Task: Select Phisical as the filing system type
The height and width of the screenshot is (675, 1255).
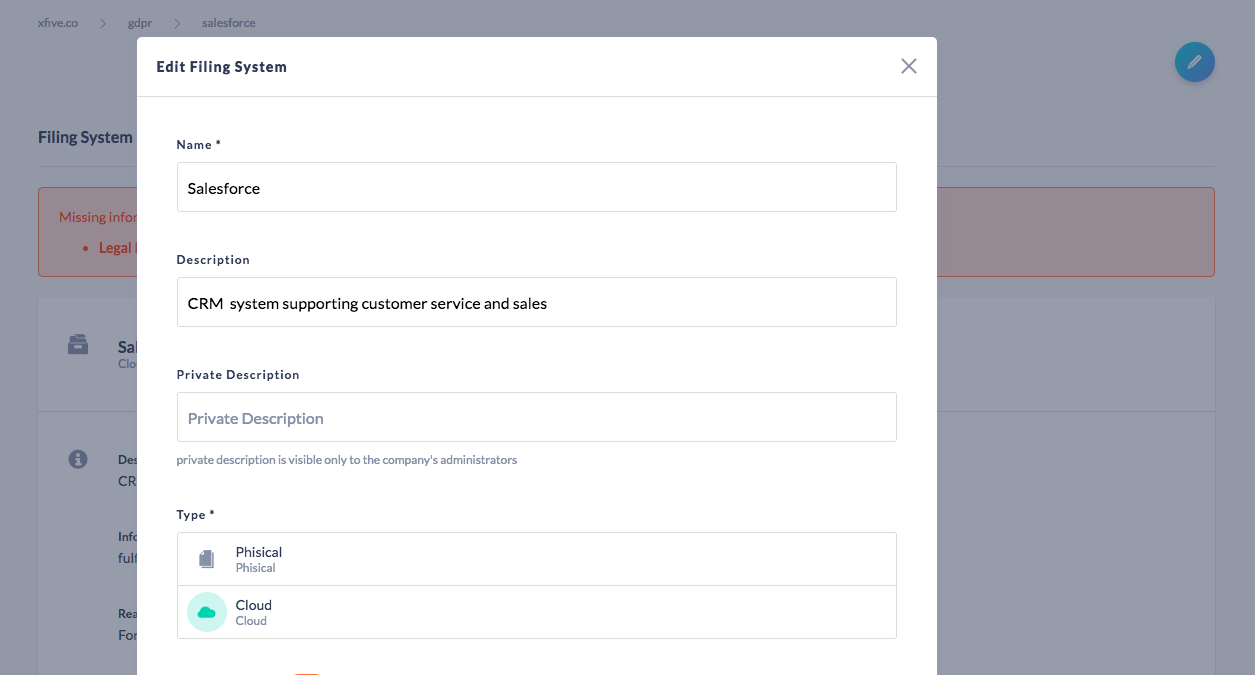Action: 536,558
